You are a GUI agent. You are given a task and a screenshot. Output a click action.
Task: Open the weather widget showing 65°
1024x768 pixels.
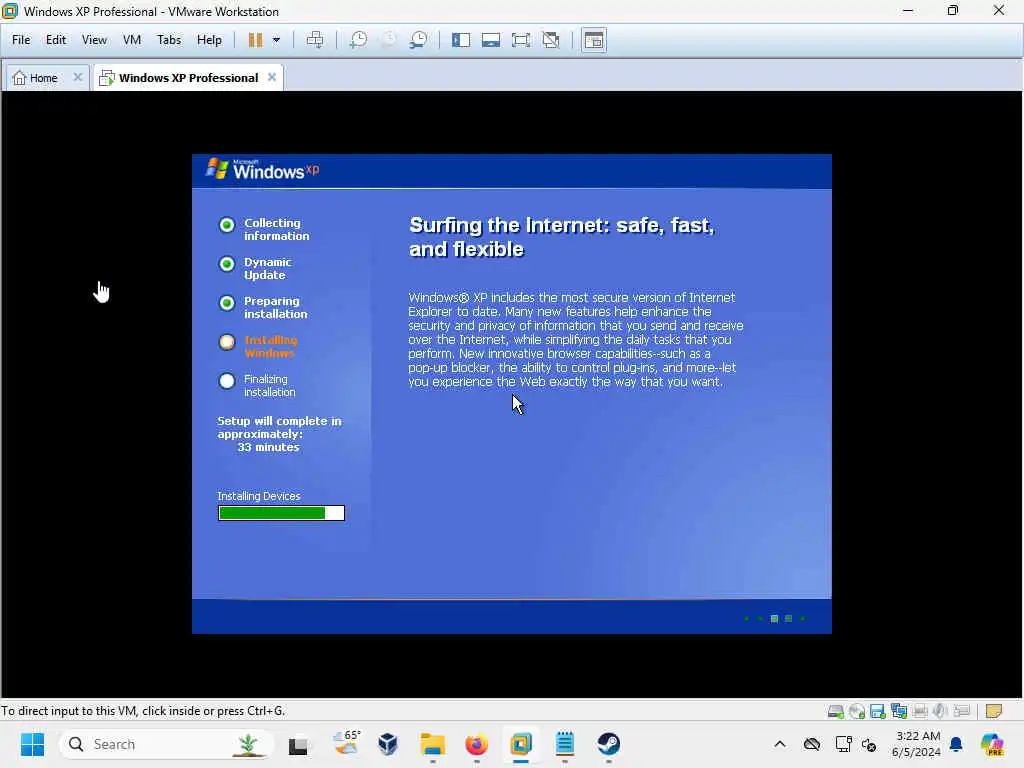click(345, 744)
